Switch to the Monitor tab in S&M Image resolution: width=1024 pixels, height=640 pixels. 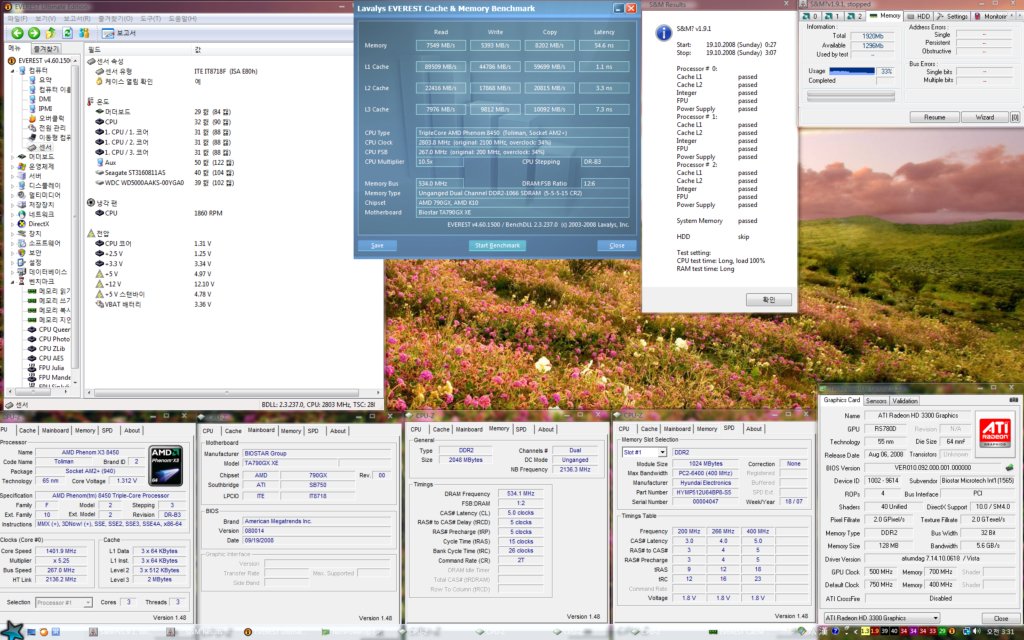pyautogui.click(x=991, y=16)
